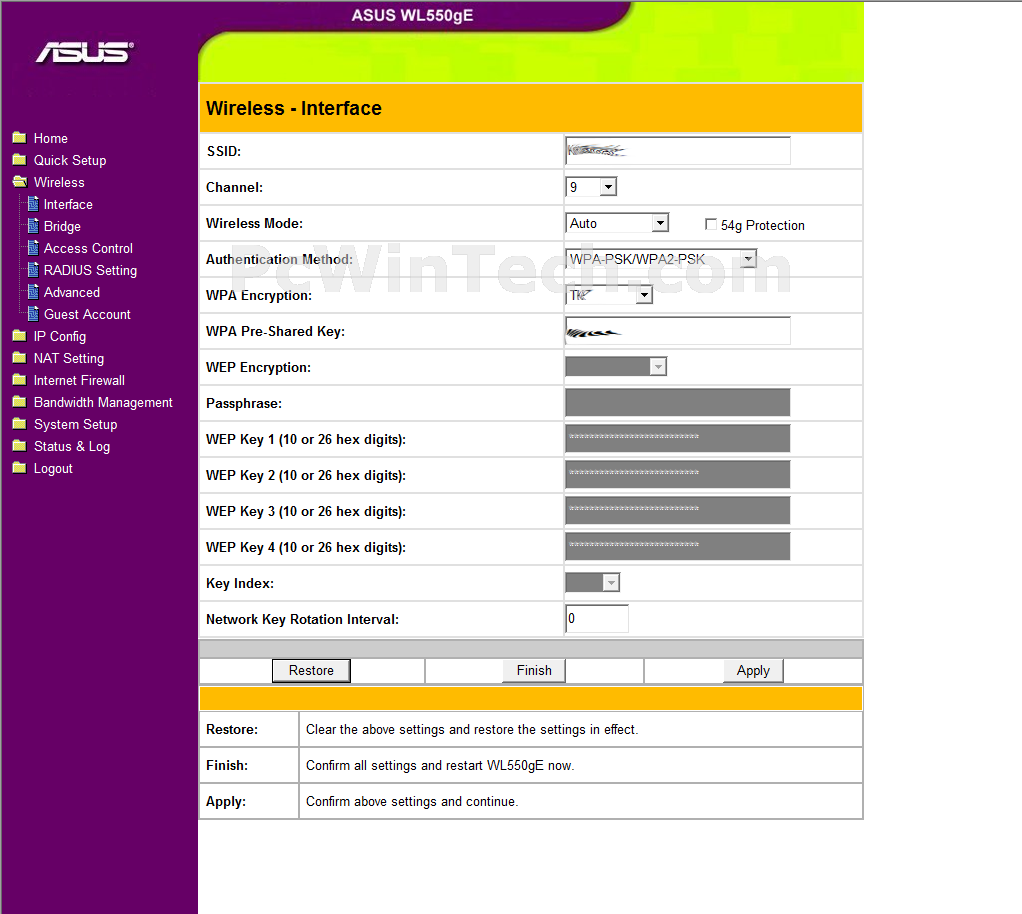Click the WEP Key 3 field
This screenshot has width=1022, height=914.
click(x=678, y=510)
